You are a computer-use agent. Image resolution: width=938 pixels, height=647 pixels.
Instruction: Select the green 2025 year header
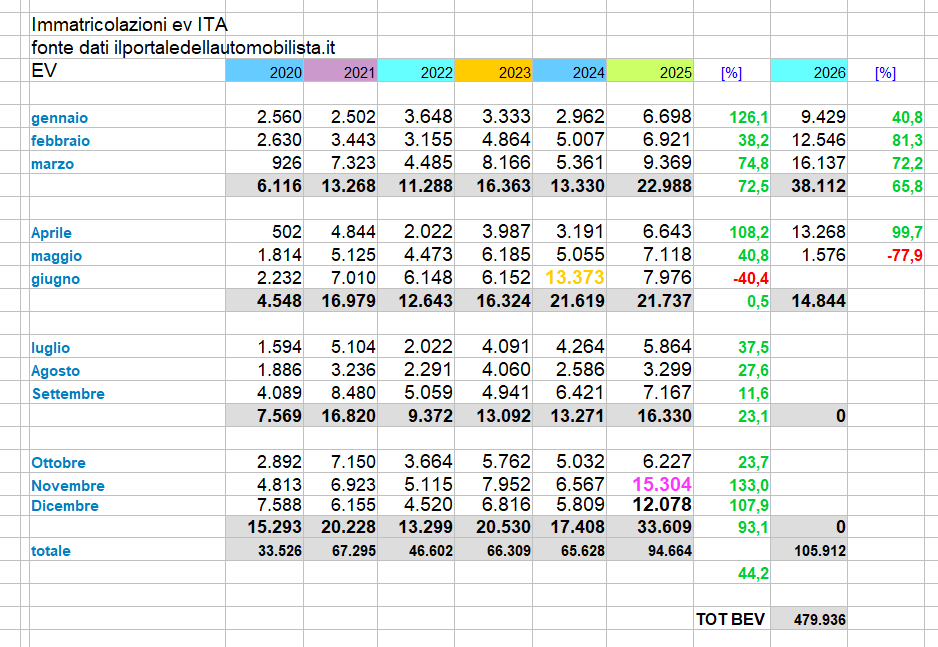tap(650, 71)
